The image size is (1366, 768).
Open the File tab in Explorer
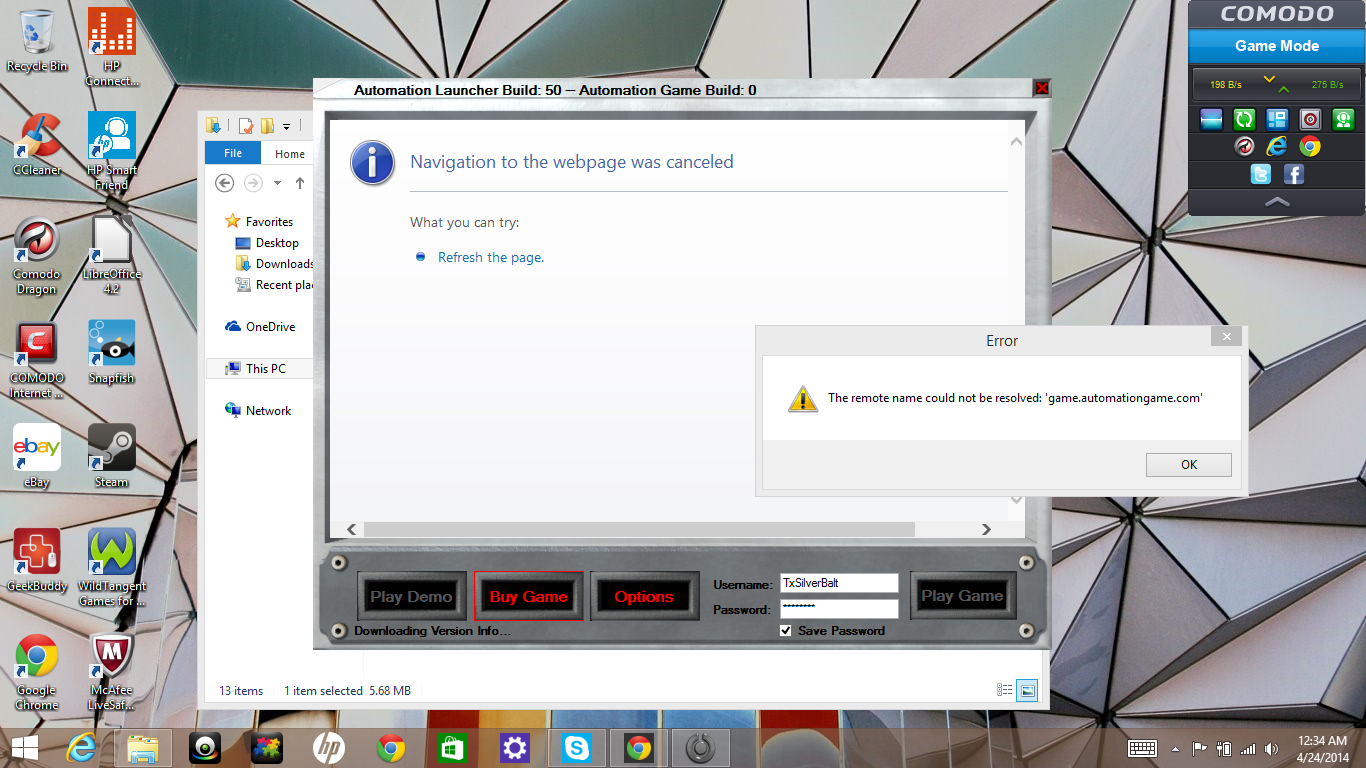click(233, 153)
